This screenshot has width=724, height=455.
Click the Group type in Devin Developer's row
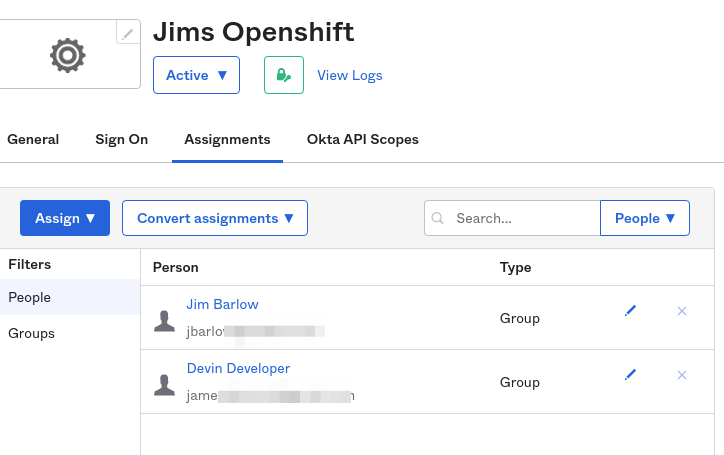(x=519, y=382)
